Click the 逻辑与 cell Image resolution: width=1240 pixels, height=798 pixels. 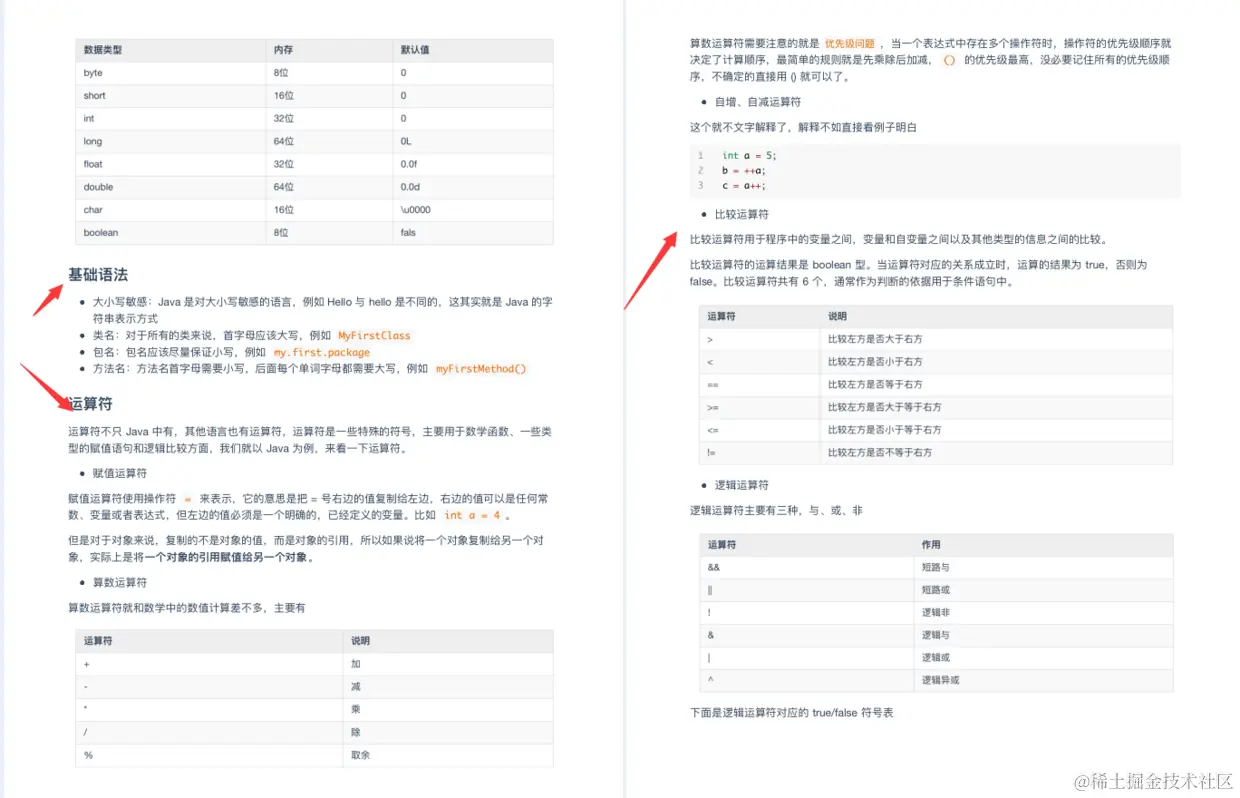[x=1043, y=635]
